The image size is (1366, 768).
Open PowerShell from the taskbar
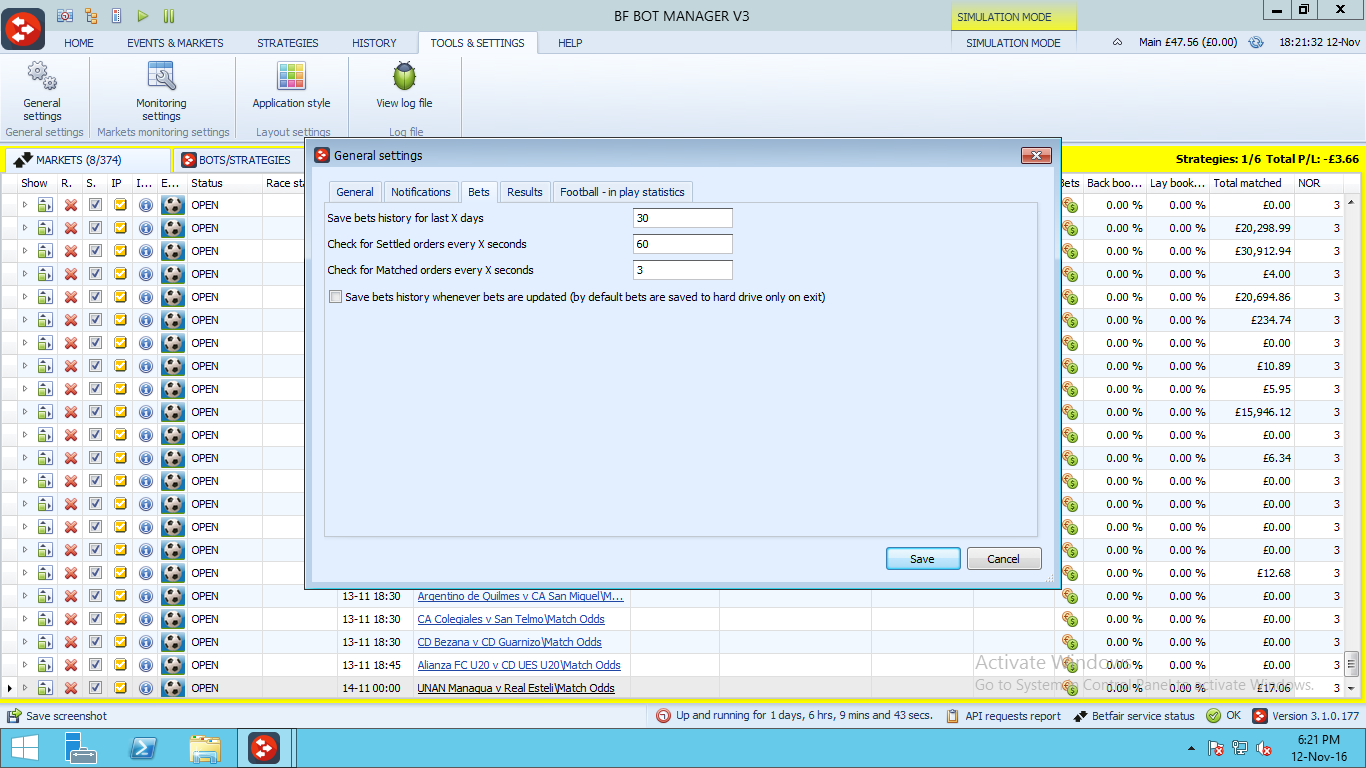143,747
